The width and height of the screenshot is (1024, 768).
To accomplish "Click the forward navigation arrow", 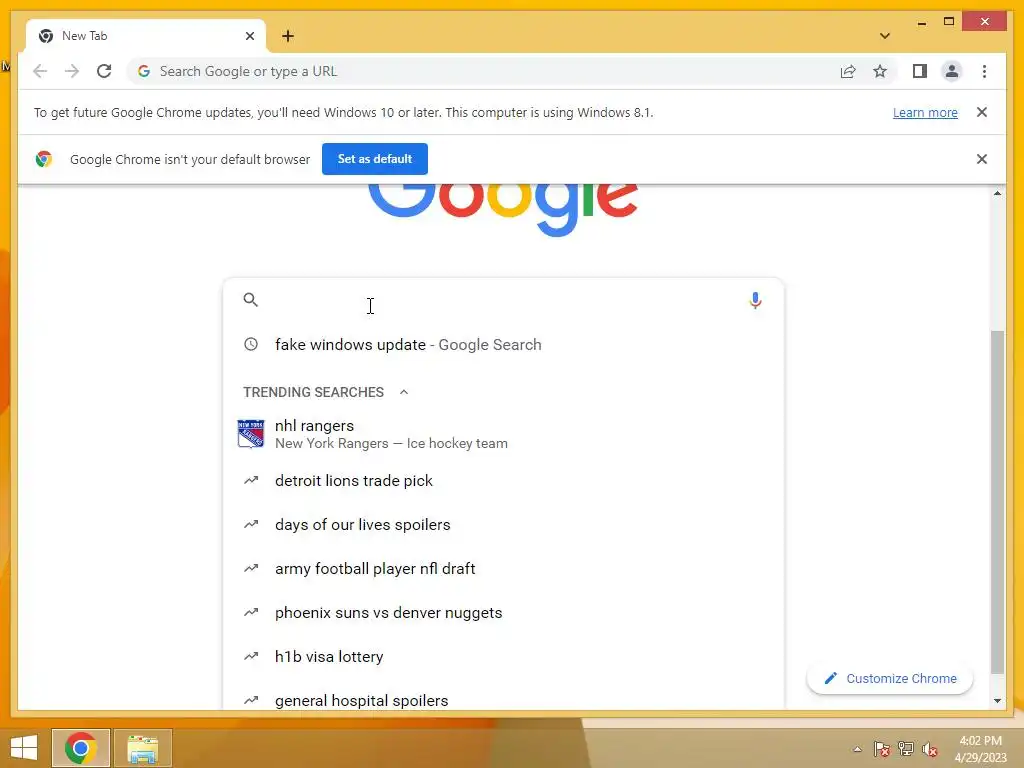I will [x=72, y=71].
